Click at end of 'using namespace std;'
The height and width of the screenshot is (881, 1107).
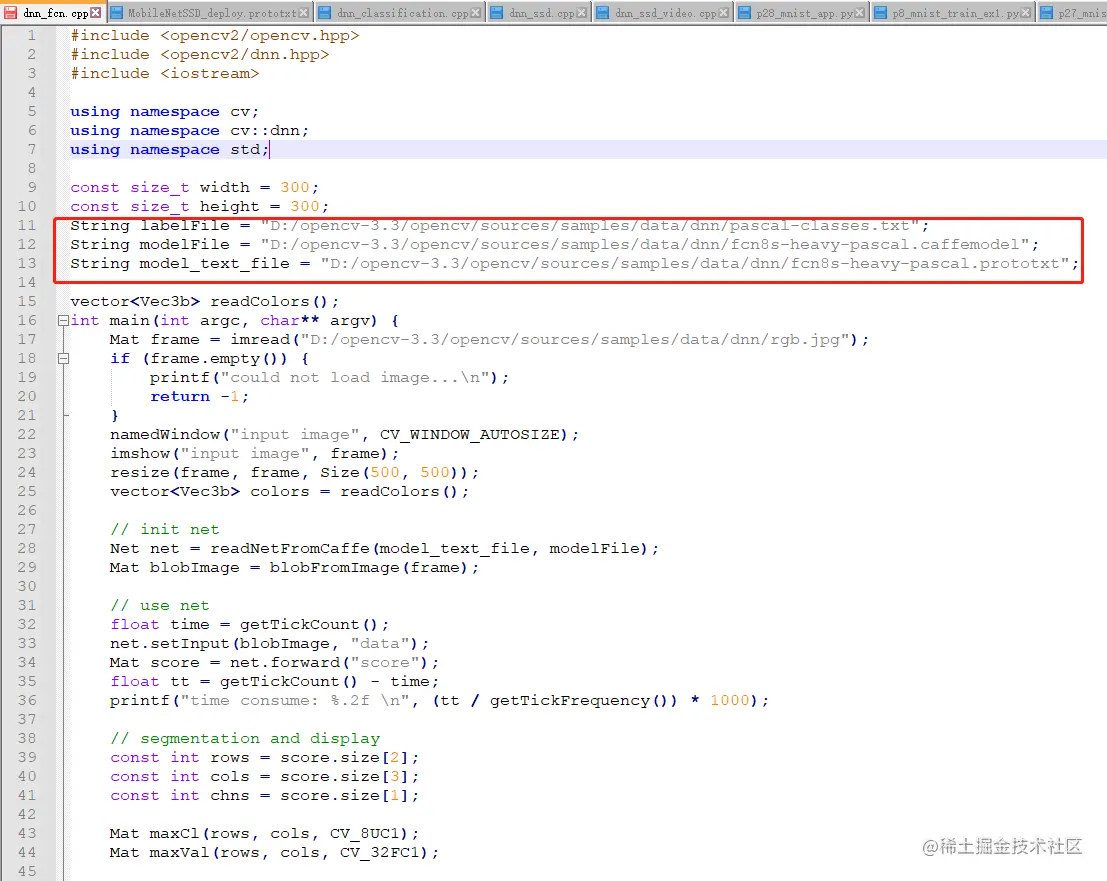pos(269,150)
